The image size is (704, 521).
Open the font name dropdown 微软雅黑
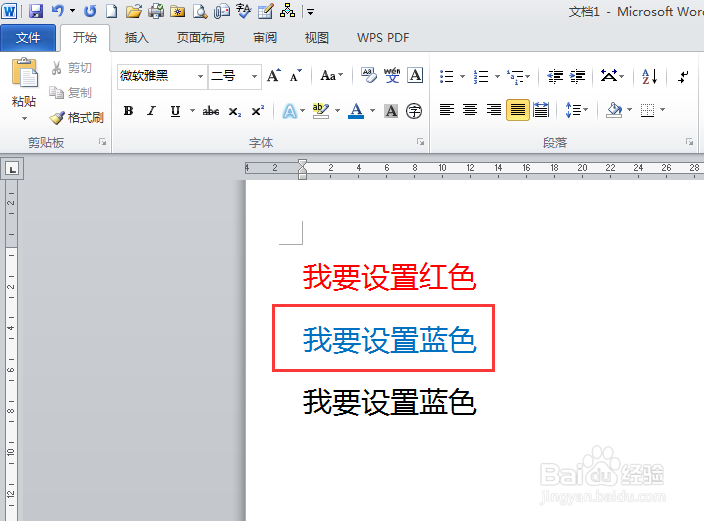click(200, 76)
